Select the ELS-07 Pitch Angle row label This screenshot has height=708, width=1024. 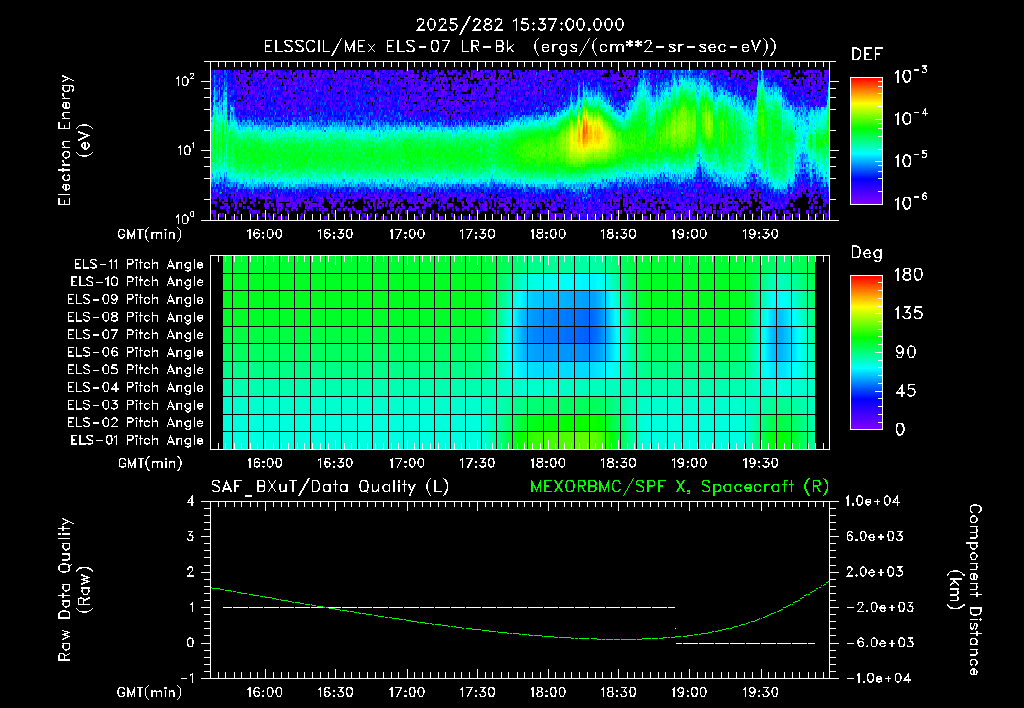[135, 334]
